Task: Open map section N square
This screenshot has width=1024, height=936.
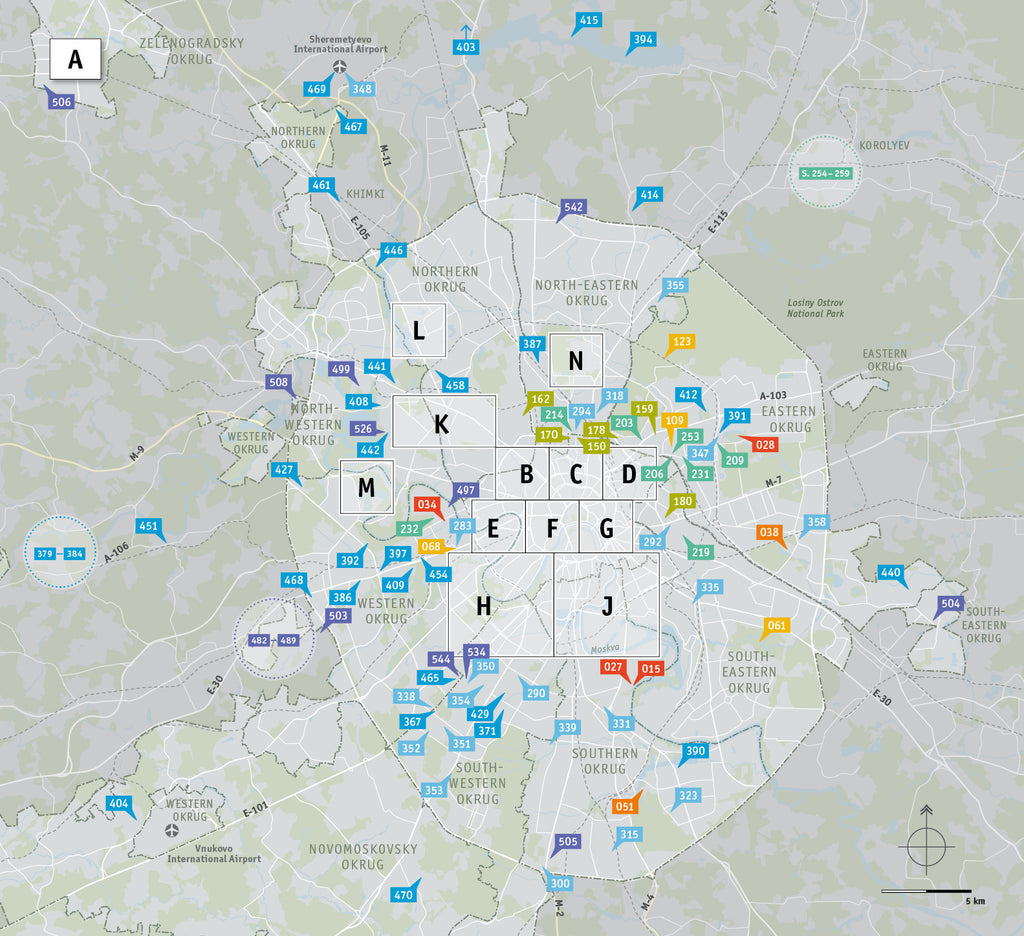Action: pos(575,360)
